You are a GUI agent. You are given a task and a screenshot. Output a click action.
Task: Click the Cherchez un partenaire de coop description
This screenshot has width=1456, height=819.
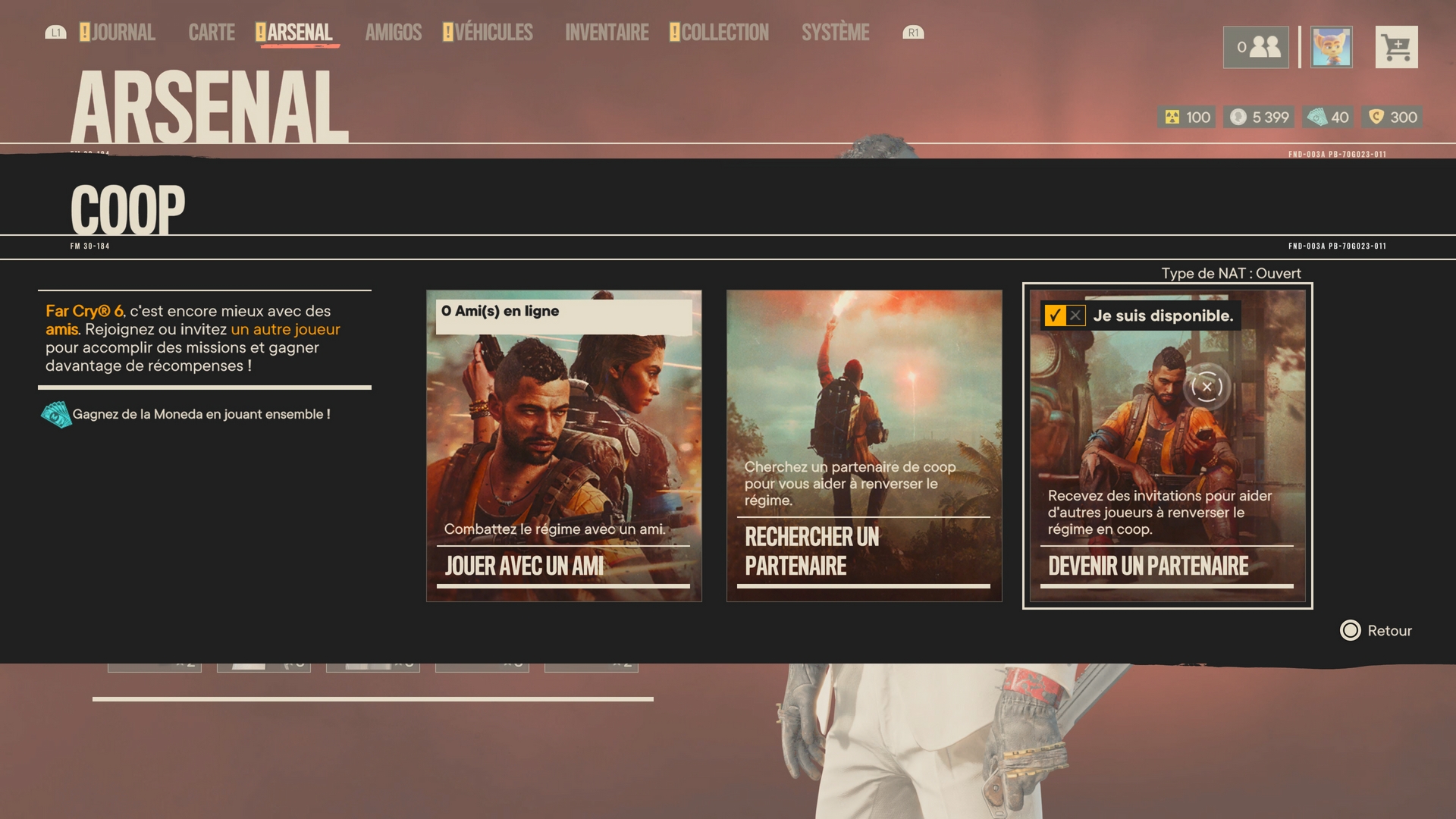tap(850, 484)
